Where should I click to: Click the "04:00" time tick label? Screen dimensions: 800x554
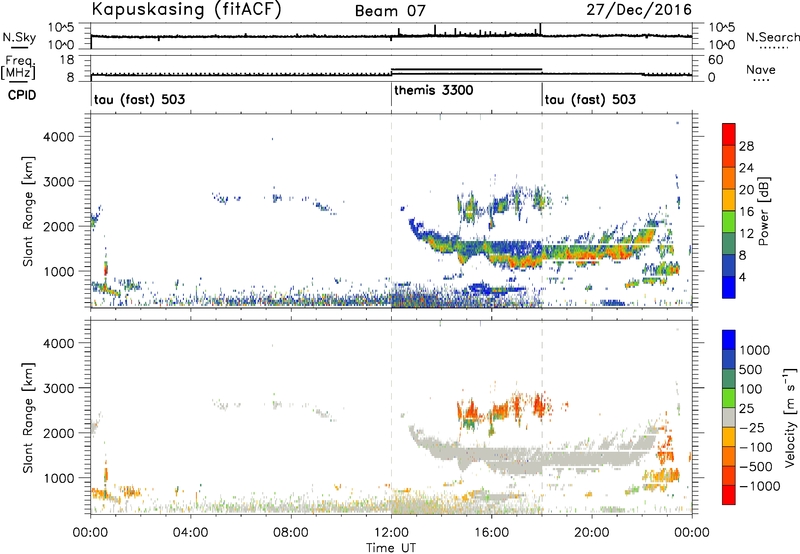pyautogui.click(x=191, y=533)
